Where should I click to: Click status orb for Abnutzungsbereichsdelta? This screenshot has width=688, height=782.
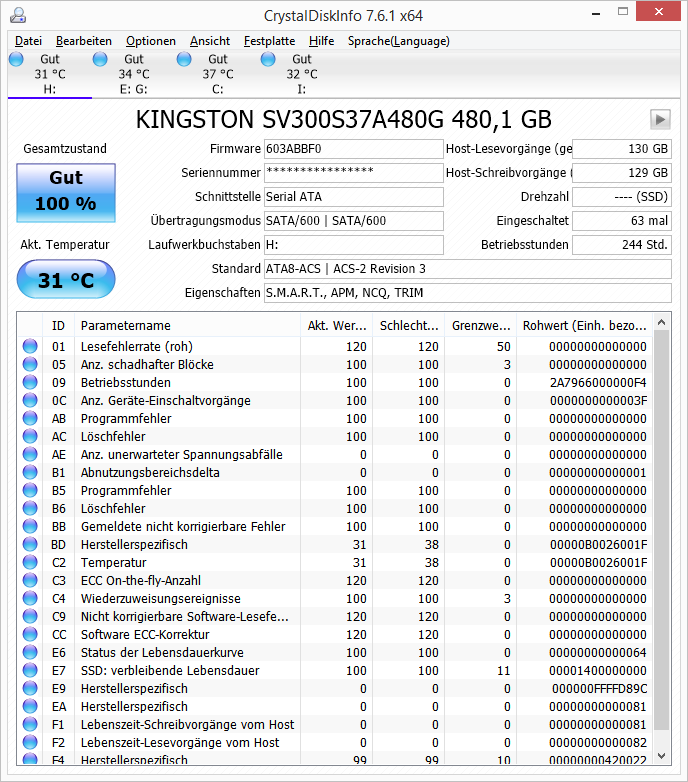30,472
